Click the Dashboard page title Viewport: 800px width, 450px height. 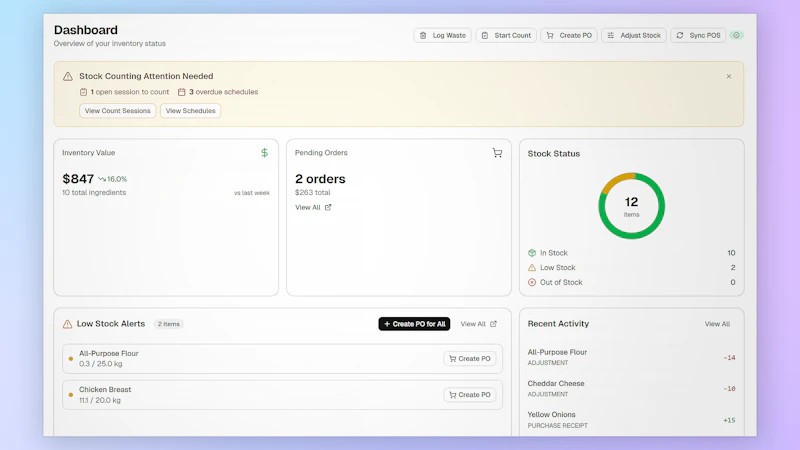click(x=86, y=30)
